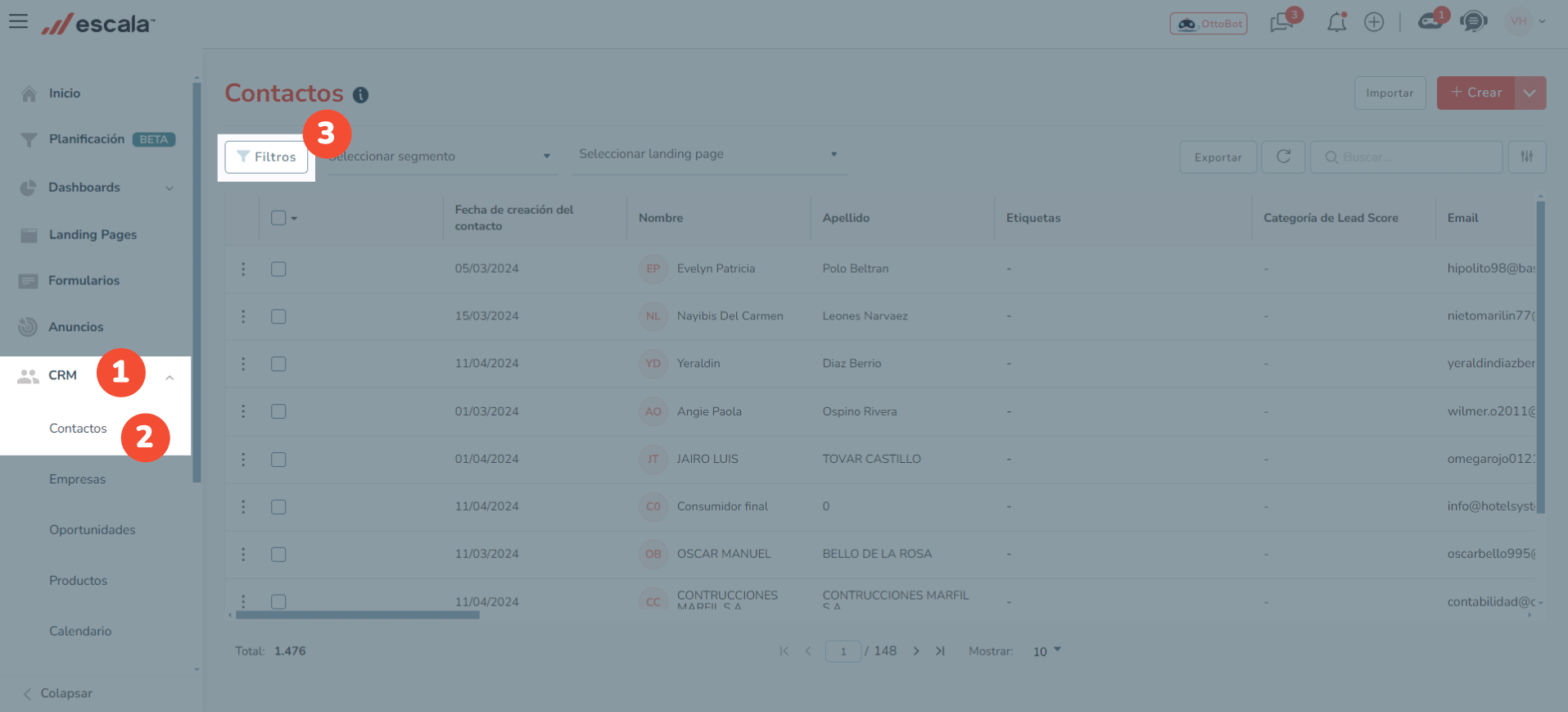Open the hamburger menu icon
Image resolution: width=1568 pixels, height=712 pixels.
coord(18,21)
